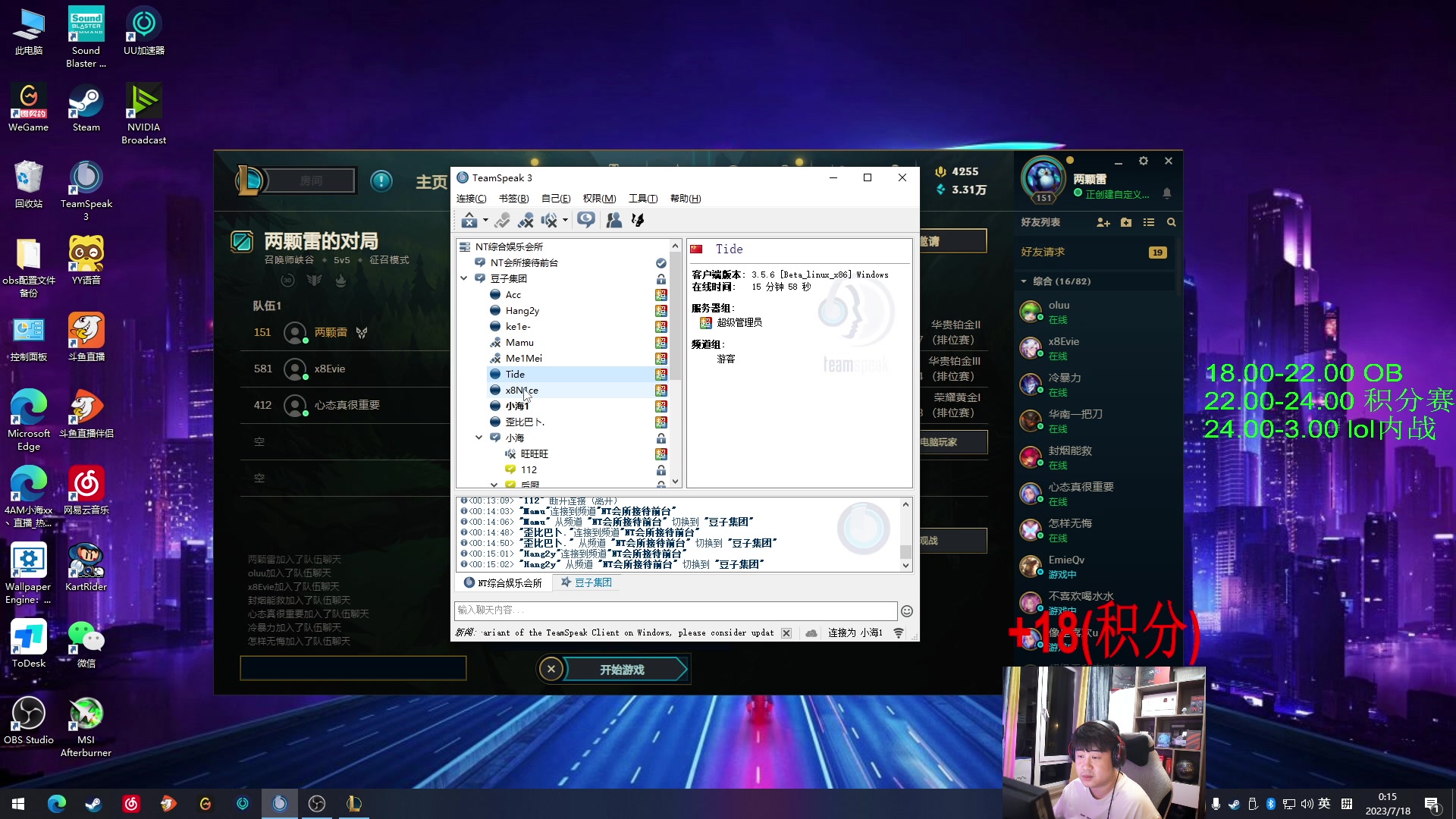
Task: Click the chat bubble toolbar icon
Action: click(x=585, y=220)
